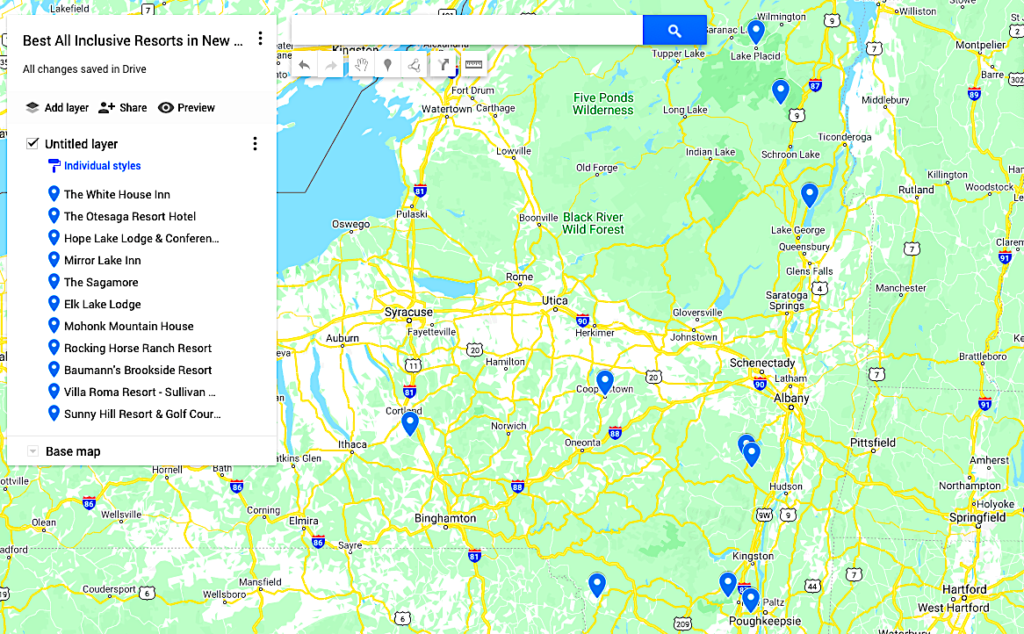Image resolution: width=1024 pixels, height=634 pixels.
Task: Choose the hand Select items tool
Action: click(x=361, y=65)
